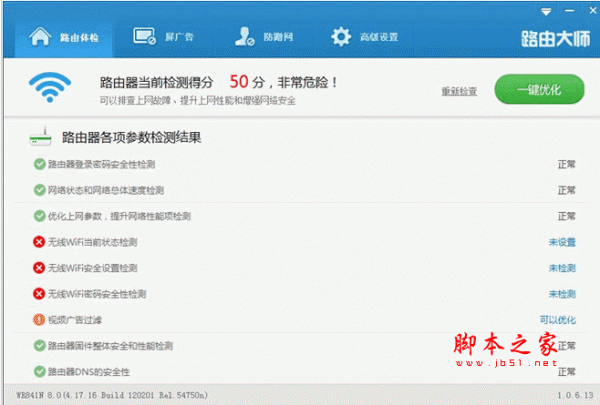Click the gear settings icon
The width and height of the screenshot is (600, 405).
click(x=341, y=37)
